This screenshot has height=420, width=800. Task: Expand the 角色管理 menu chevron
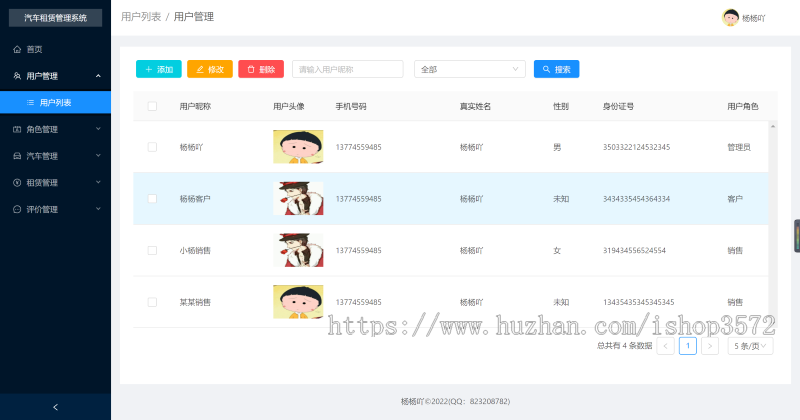pyautogui.click(x=98, y=129)
